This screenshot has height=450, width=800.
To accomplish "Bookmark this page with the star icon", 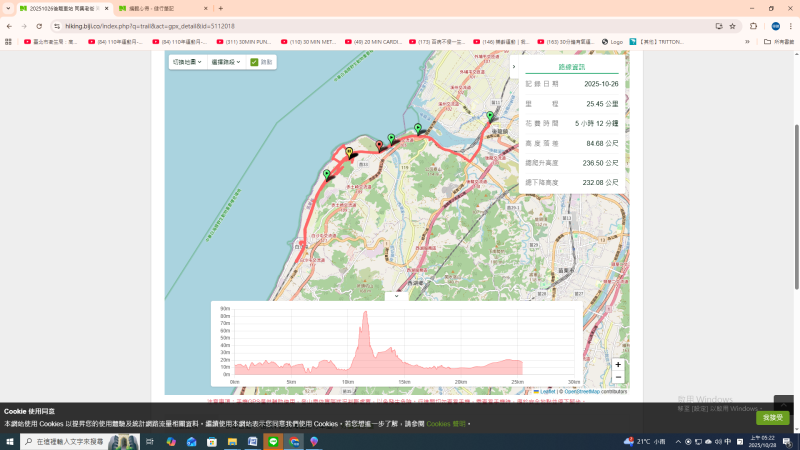I will 733,26.
